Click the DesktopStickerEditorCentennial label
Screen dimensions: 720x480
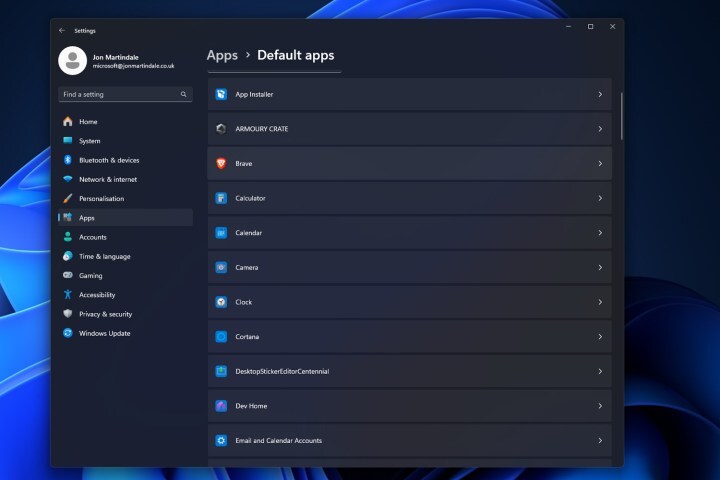tap(282, 371)
